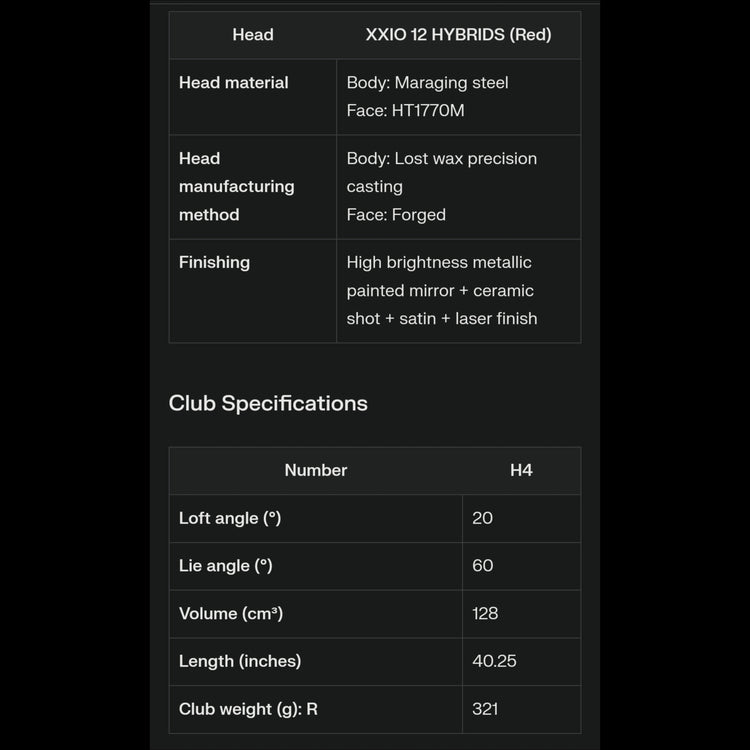Screen dimensions: 750x750
Task: Click the Face: HT1770M text
Action: tap(405, 111)
